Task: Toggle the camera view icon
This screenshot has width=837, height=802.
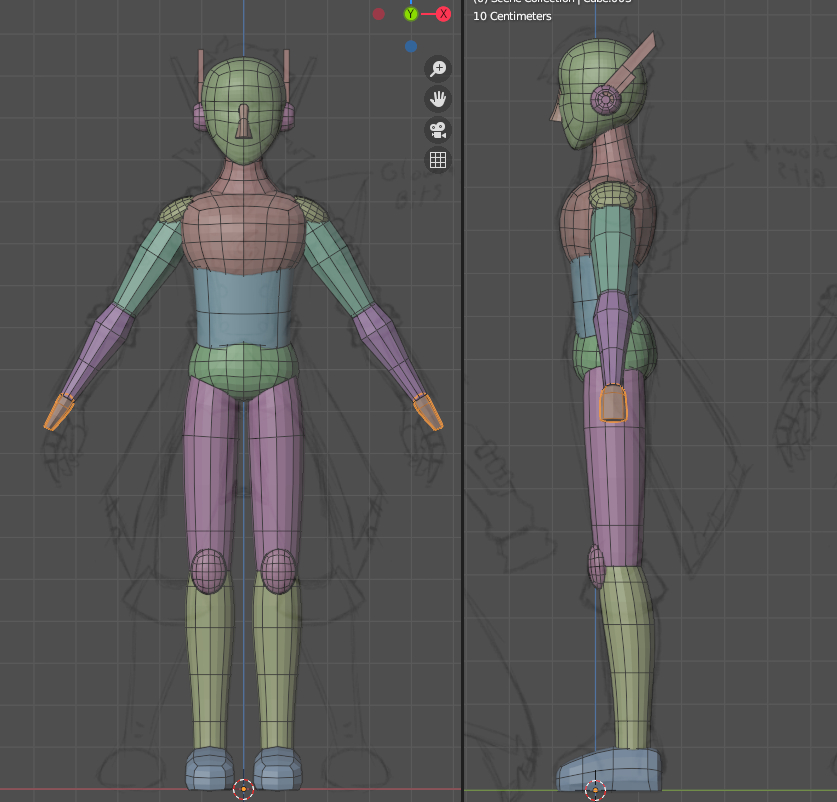Action: [x=438, y=130]
